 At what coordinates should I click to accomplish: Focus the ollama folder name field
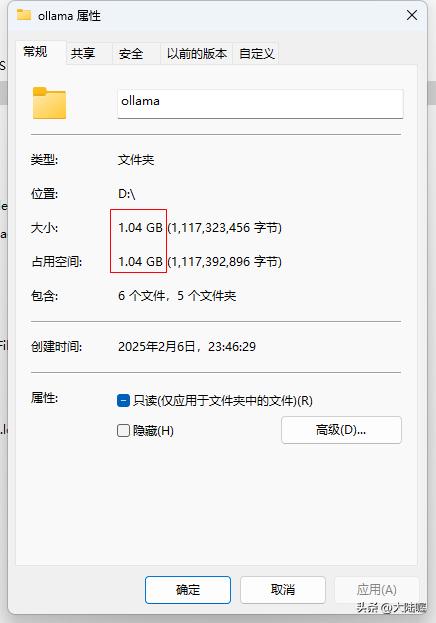[260, 103]
